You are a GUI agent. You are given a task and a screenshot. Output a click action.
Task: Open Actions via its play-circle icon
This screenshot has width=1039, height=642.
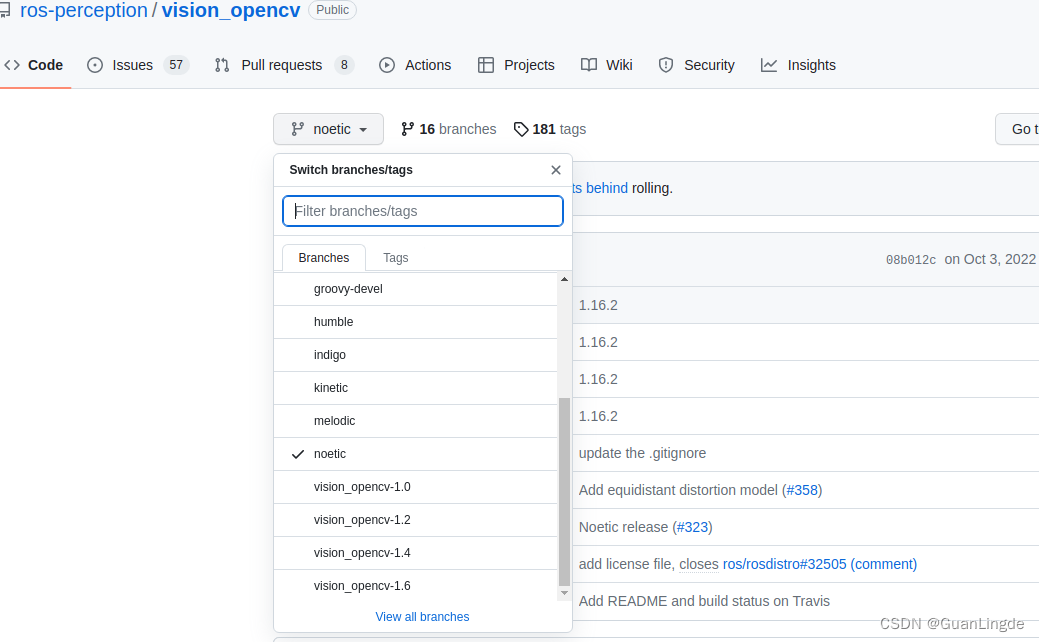click(x=386, y=65)
